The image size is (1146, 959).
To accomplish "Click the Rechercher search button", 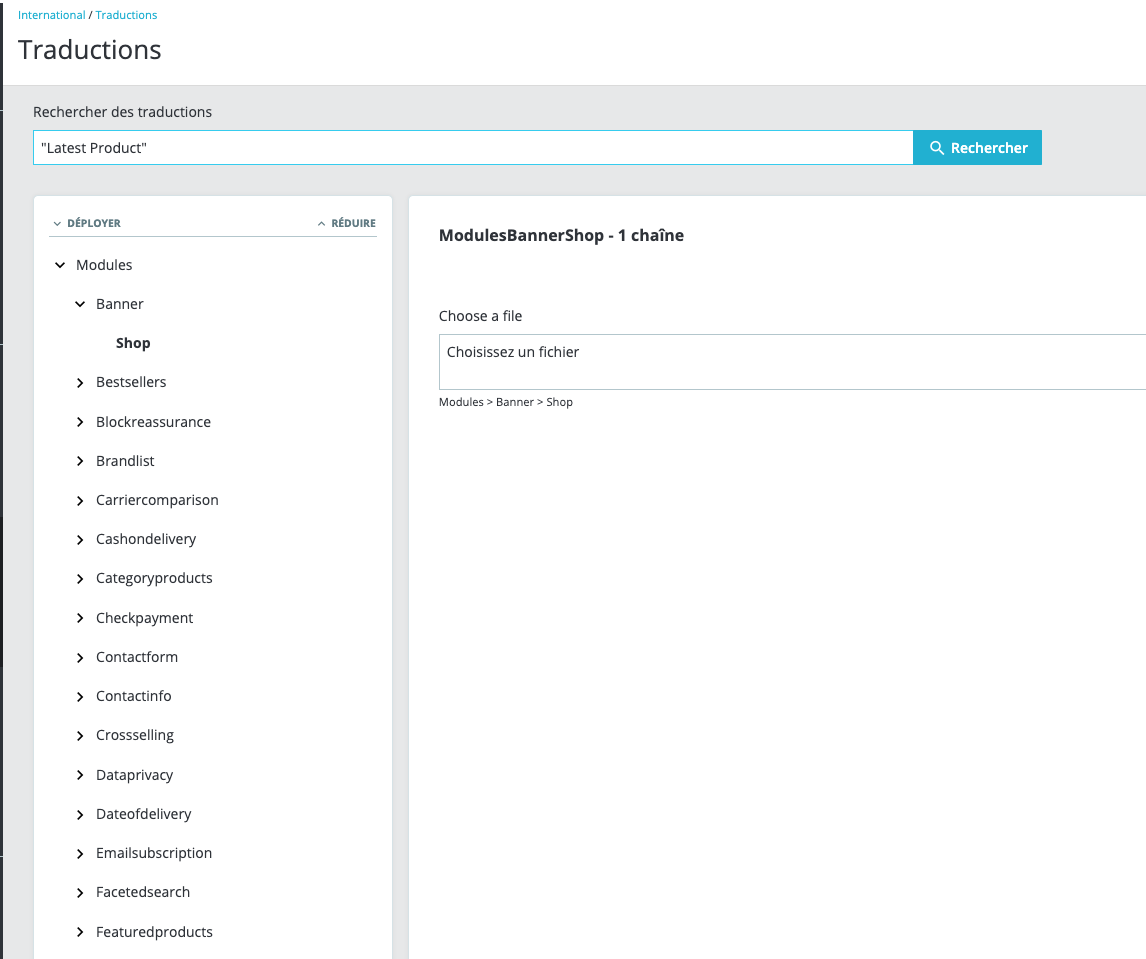I will (x=977, y=148).
